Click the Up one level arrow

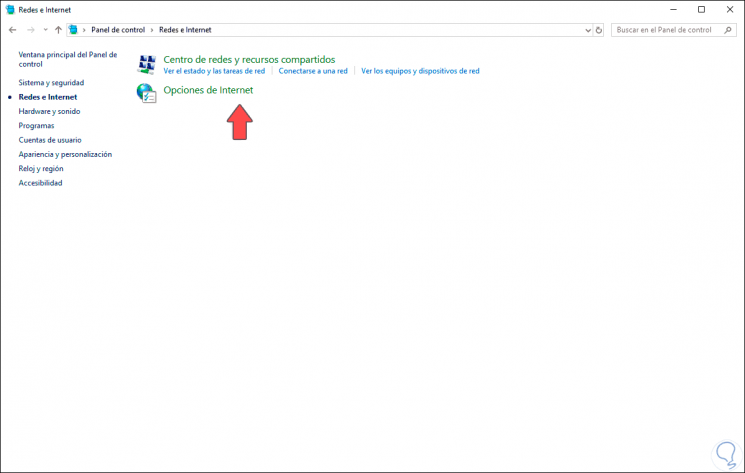point(58,30)
